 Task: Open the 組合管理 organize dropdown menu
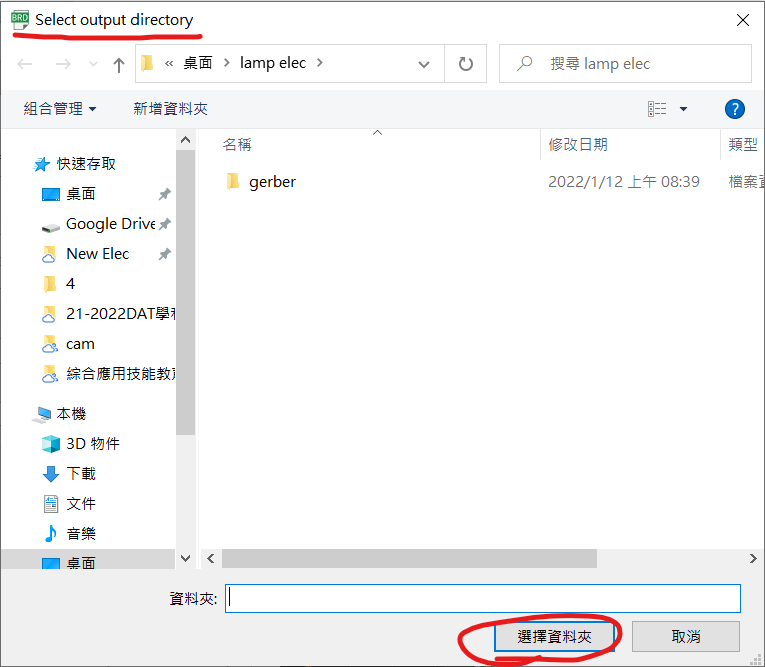[60, 109]
